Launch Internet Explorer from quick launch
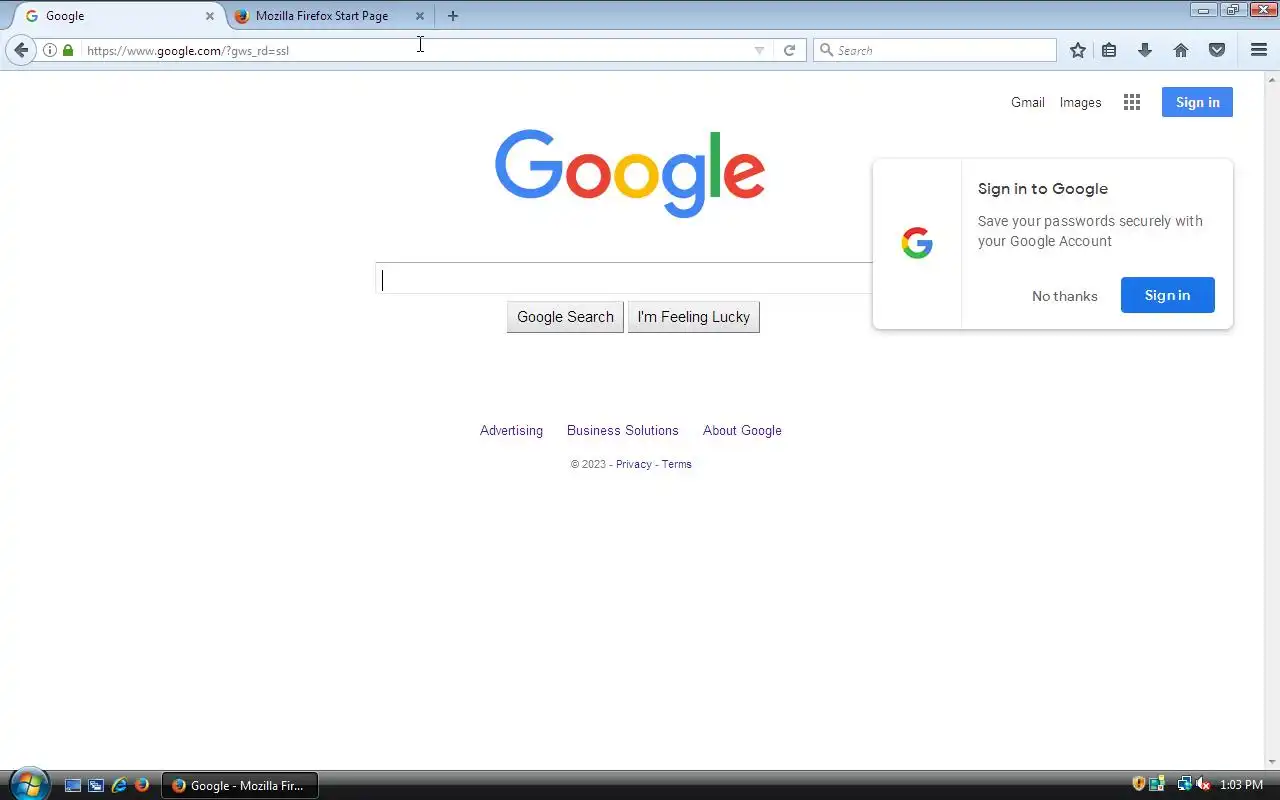 click(119, 786)
